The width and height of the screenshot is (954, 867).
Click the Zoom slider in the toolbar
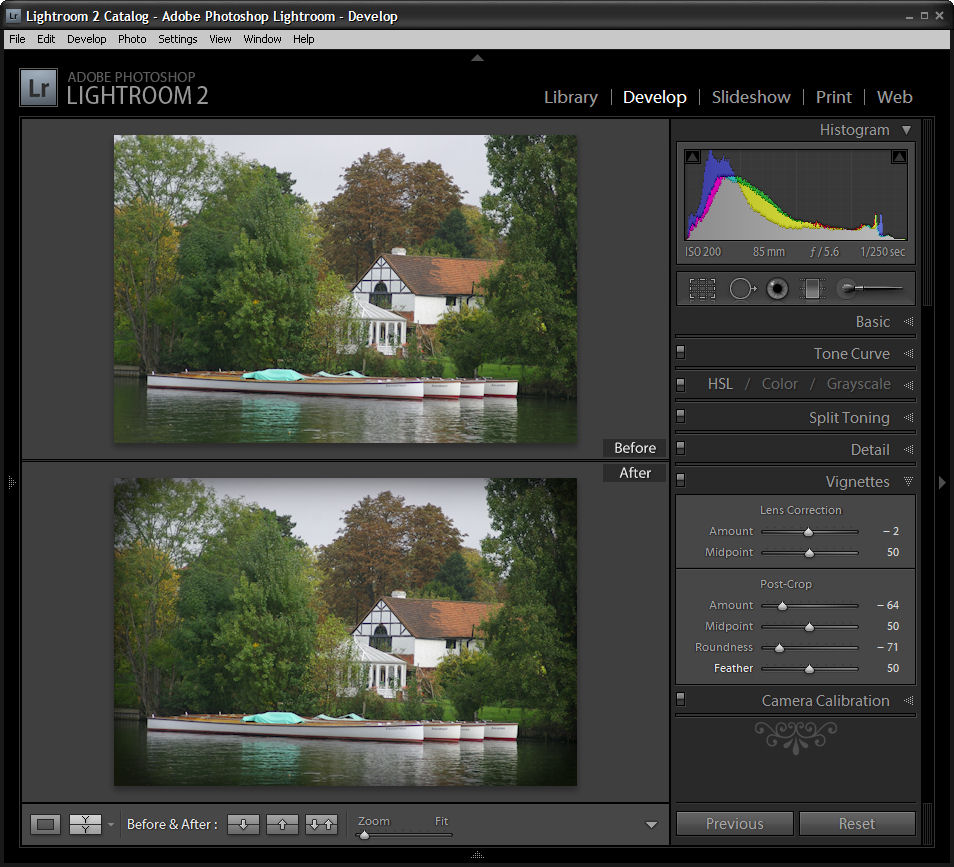point(404,835)
